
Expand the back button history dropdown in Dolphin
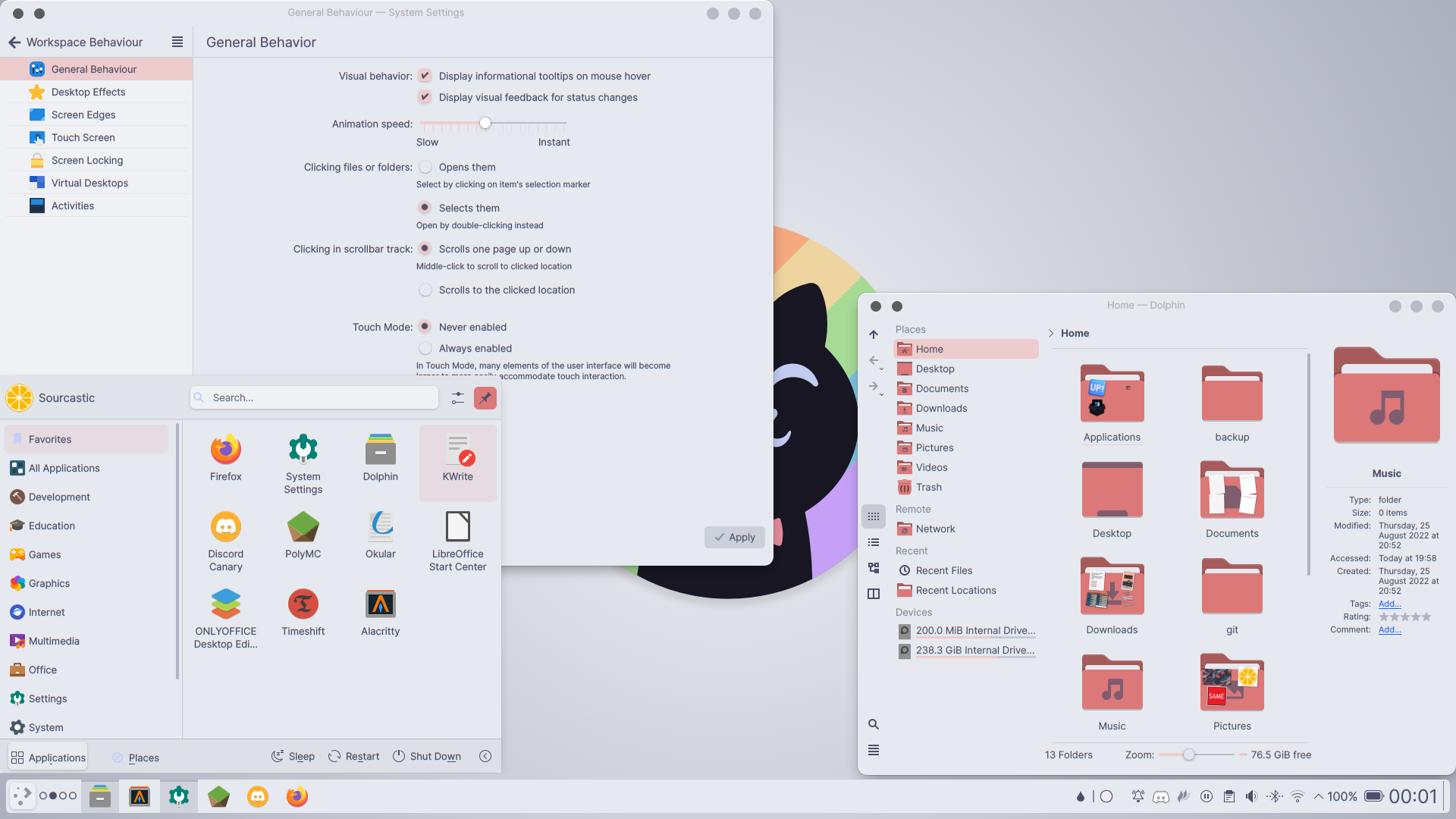coord(881,369)
